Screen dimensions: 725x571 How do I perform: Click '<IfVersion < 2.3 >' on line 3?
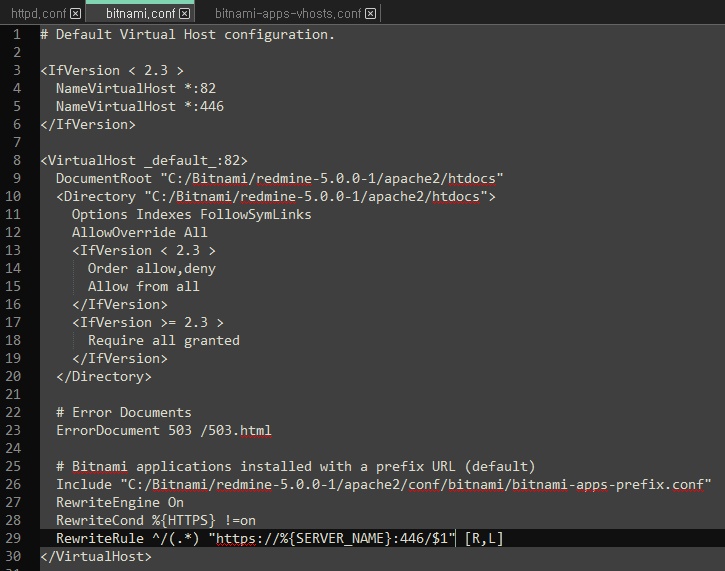click(x=112, y=70)
